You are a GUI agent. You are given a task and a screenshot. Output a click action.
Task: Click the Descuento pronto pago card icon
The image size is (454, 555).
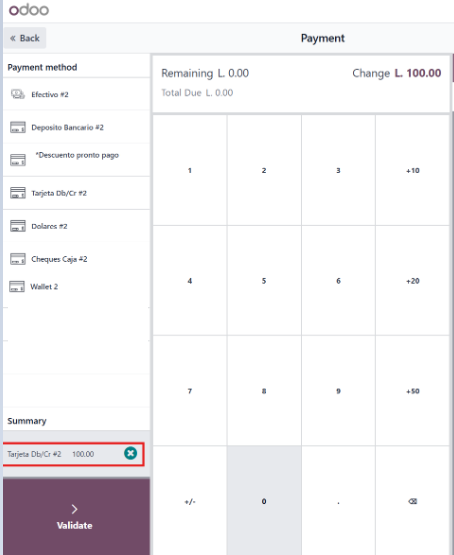point(18,160)
